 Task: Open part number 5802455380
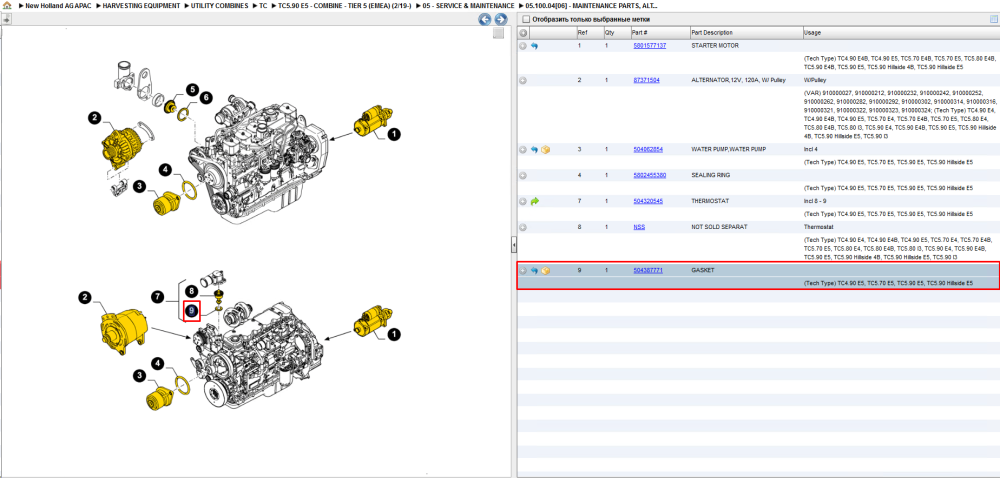(x=649, y=175)
